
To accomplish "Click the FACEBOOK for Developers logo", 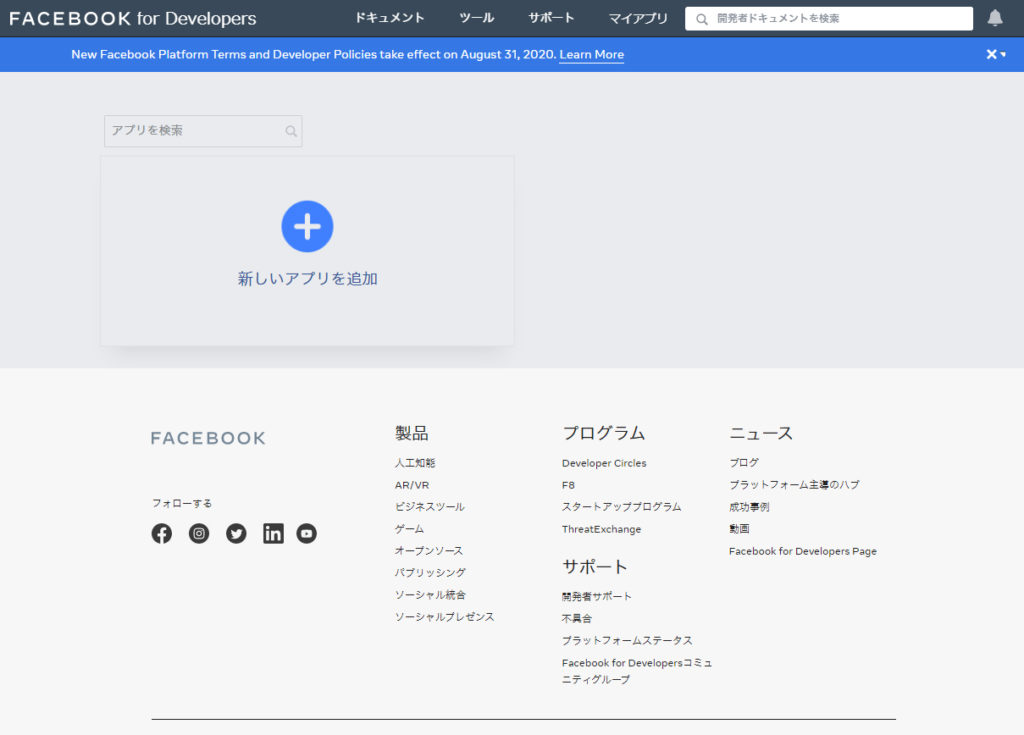I will [x=133, y=18].
